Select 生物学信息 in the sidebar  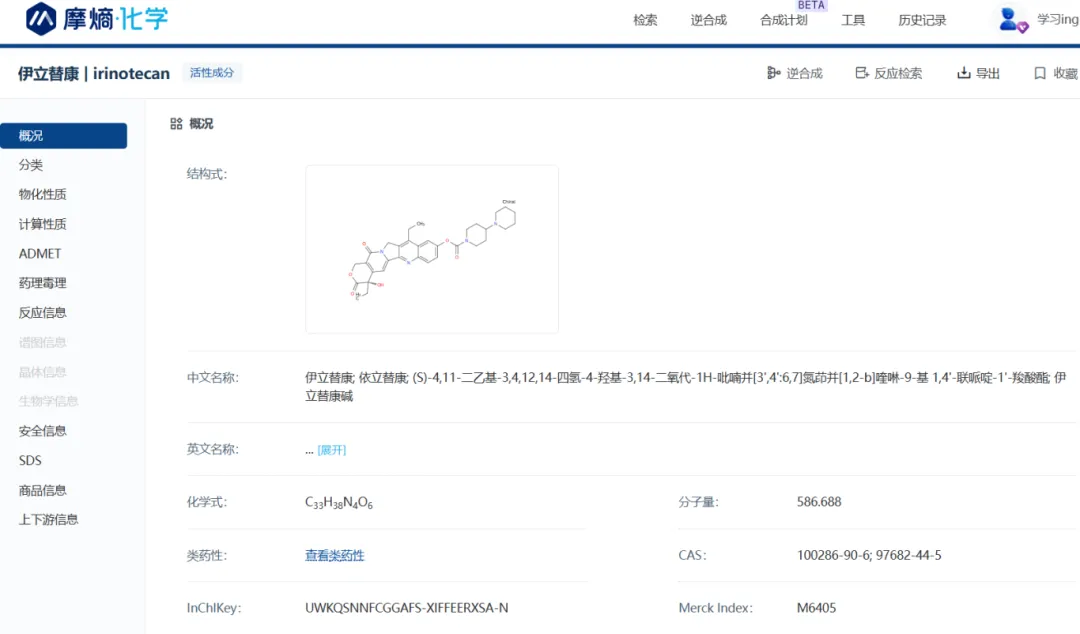coord(48,401)
